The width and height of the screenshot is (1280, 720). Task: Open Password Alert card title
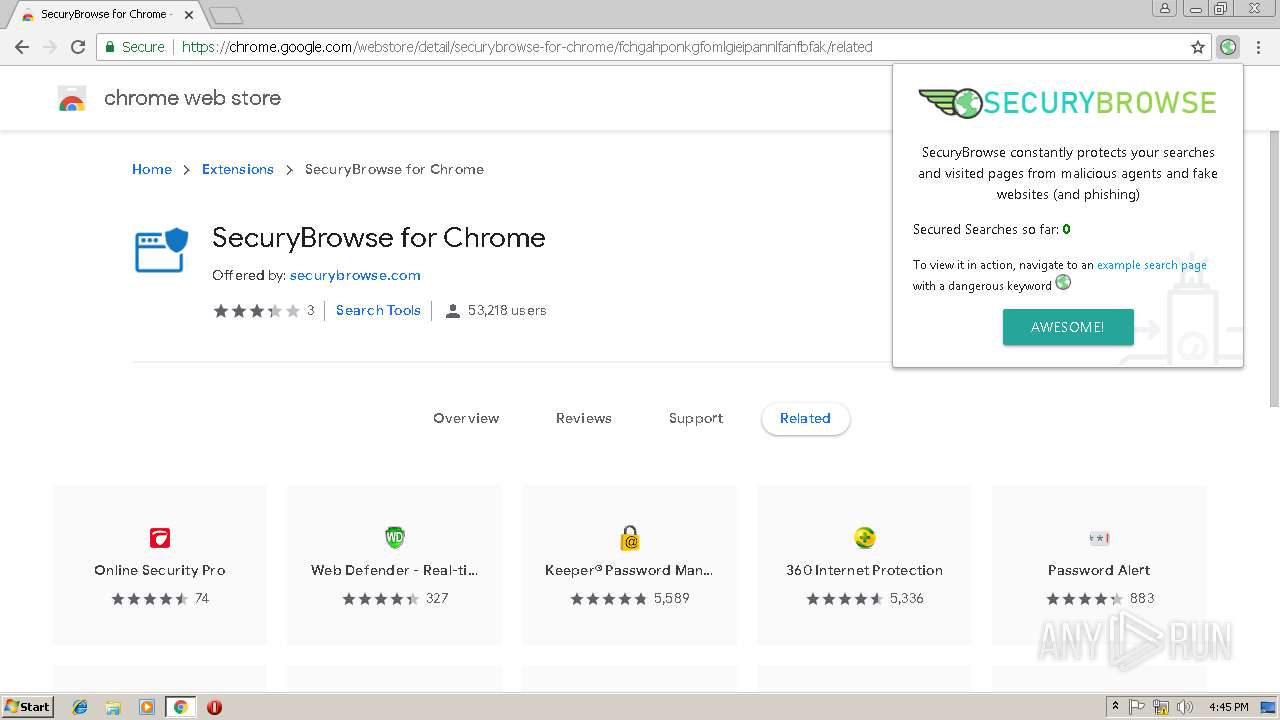coord(1099,570)
